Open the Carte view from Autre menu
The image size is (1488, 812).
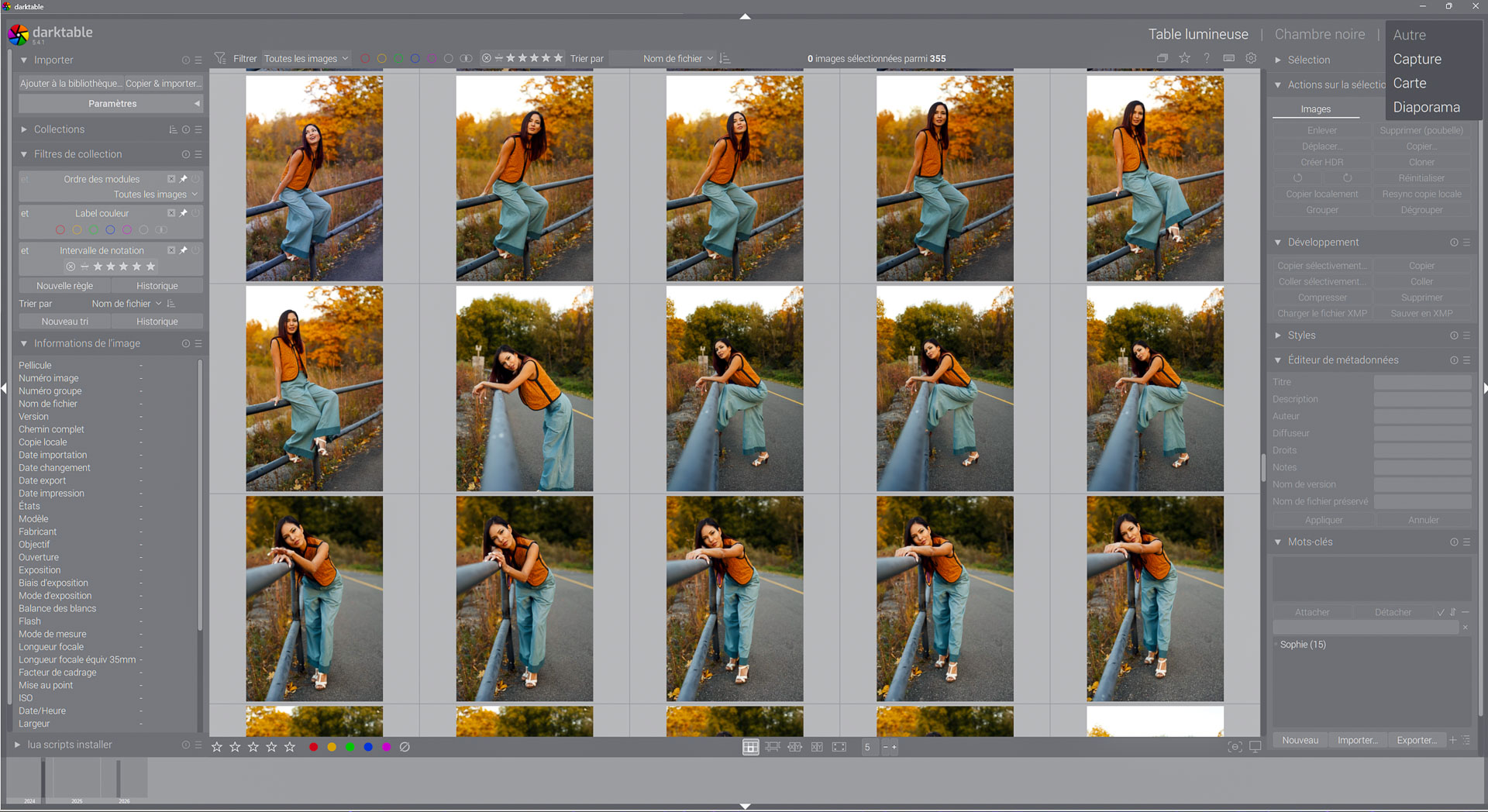click(x=1409, y=83)
